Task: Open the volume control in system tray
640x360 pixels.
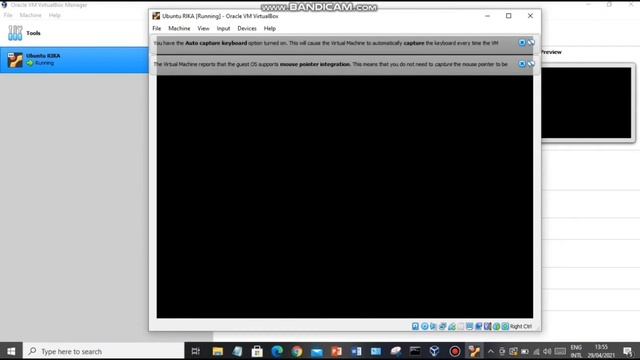Action: [x=547, y=351]
